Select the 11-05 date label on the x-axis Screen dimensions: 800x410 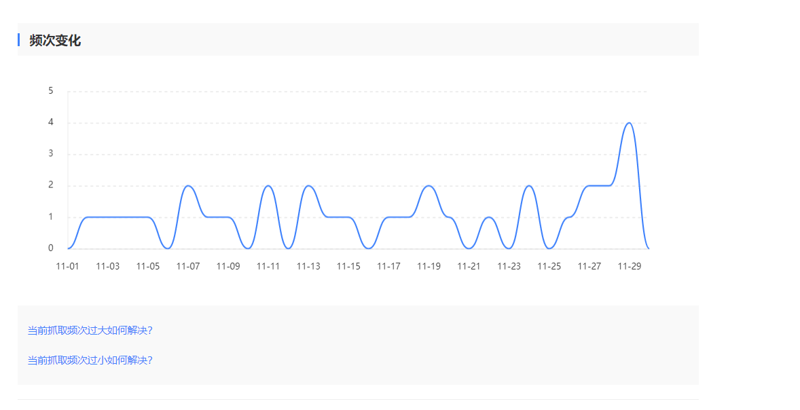[x=148, y=266]
